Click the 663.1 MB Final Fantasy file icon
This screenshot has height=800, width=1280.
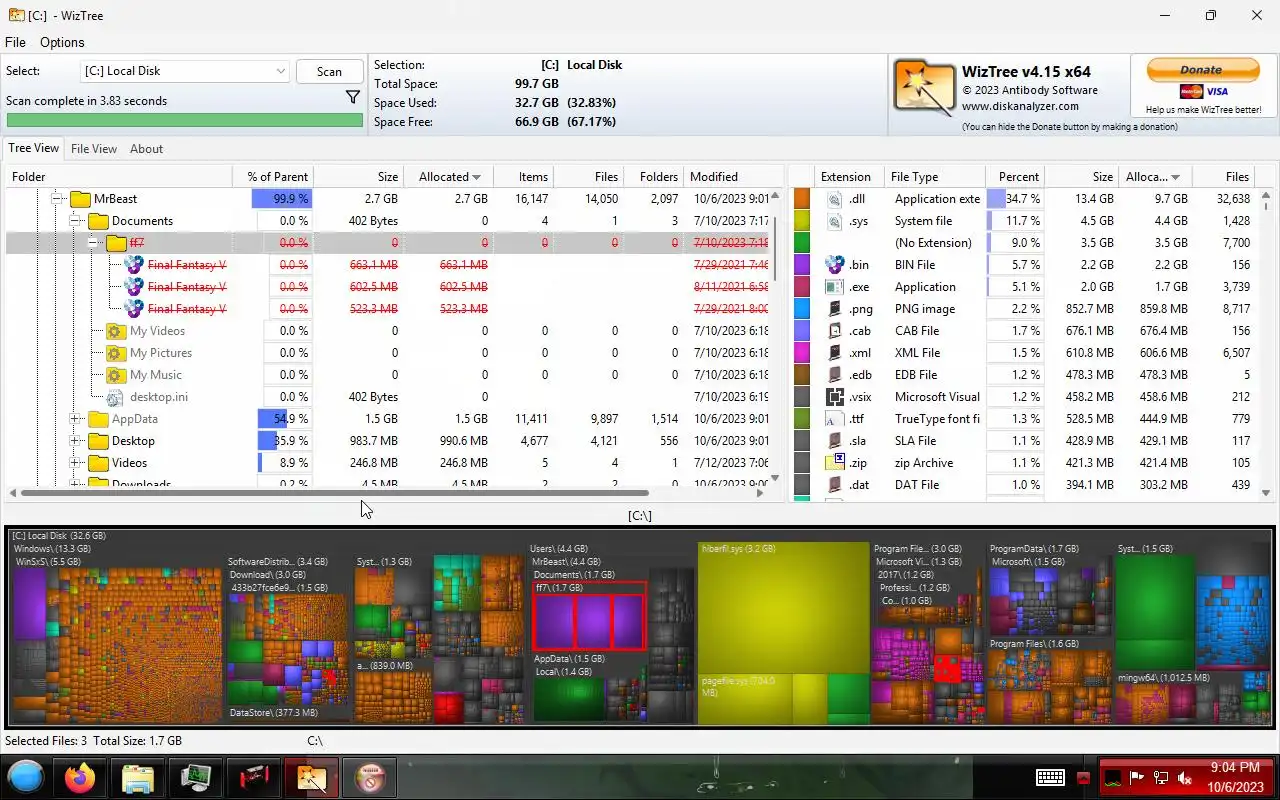tap(134, 265)
